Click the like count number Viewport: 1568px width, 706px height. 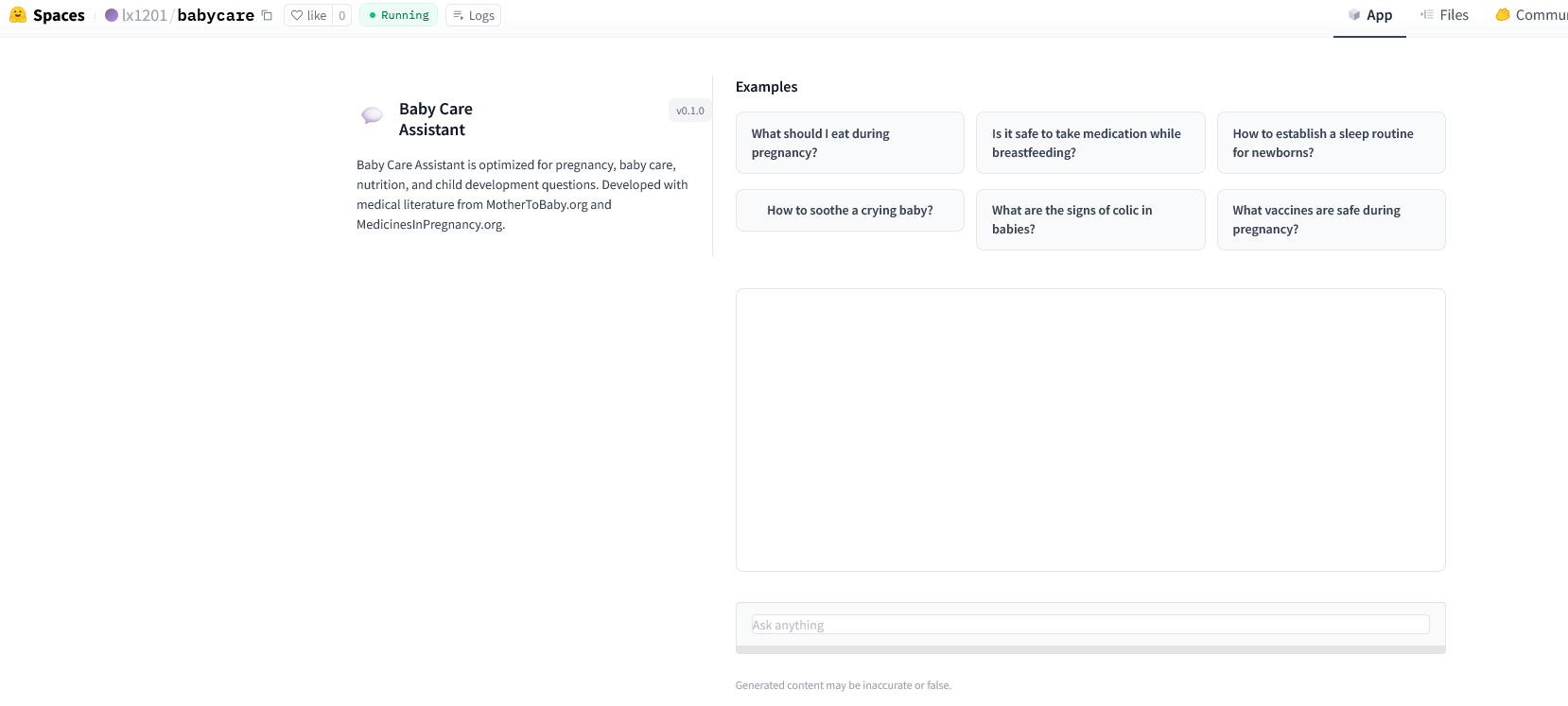tap(341, 15)
